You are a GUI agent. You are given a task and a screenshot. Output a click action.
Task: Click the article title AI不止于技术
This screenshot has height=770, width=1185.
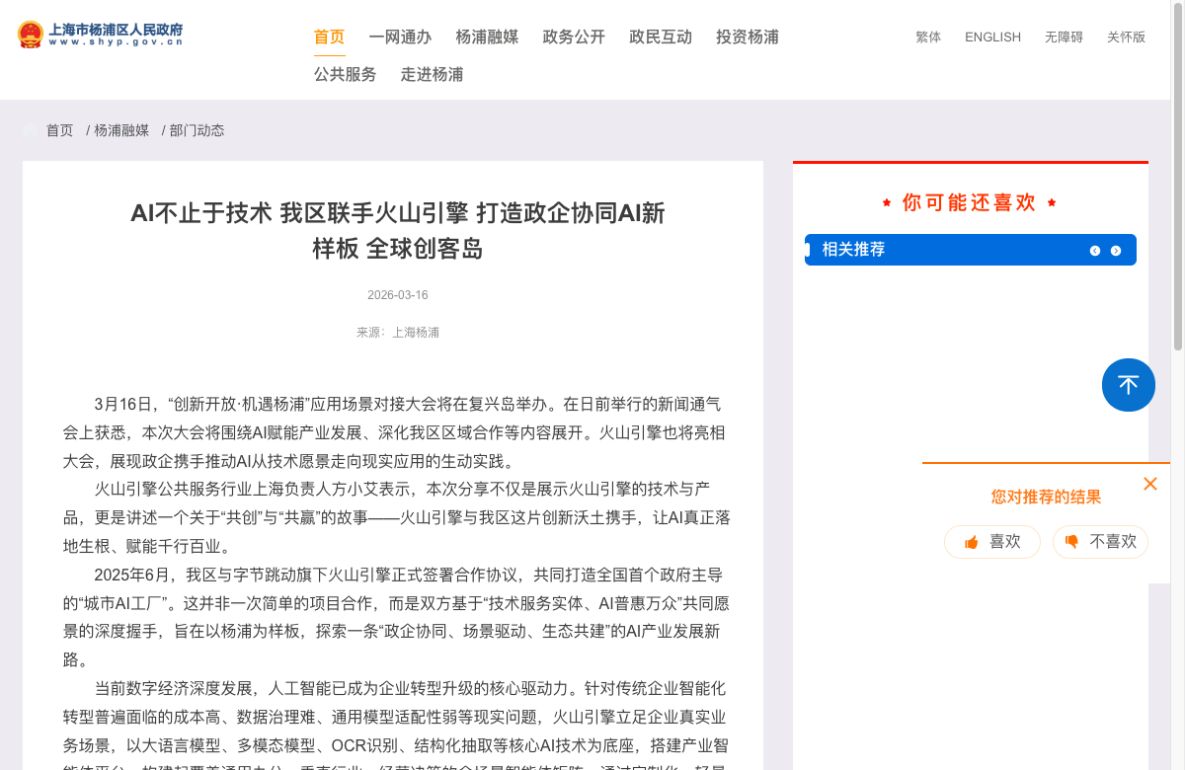pos(398,230)
